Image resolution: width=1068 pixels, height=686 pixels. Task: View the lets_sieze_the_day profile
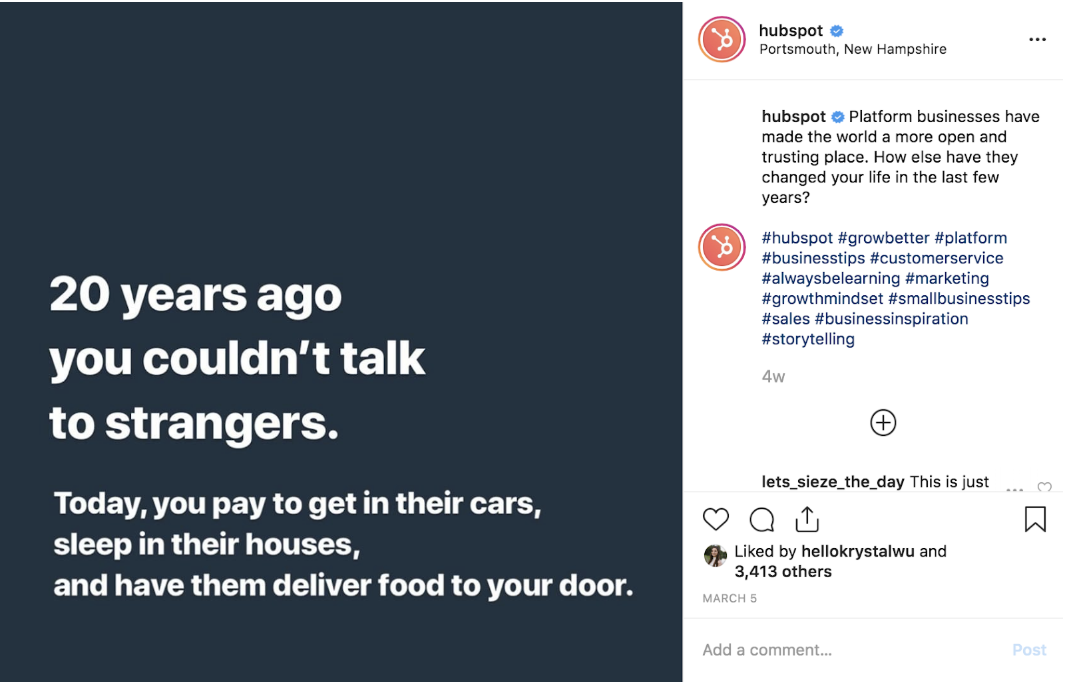833,482
